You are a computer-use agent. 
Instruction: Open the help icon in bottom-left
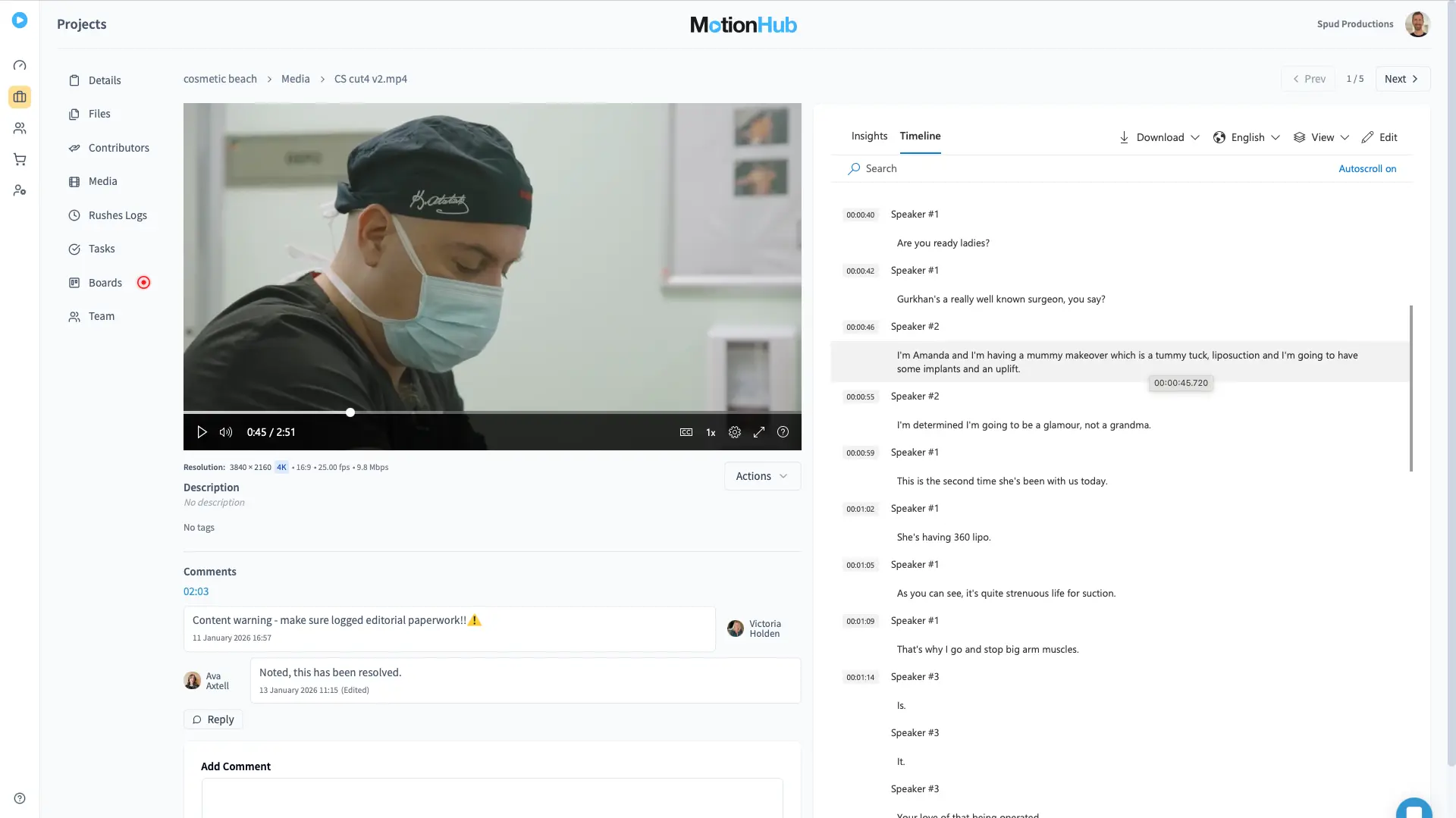[20, 798]
